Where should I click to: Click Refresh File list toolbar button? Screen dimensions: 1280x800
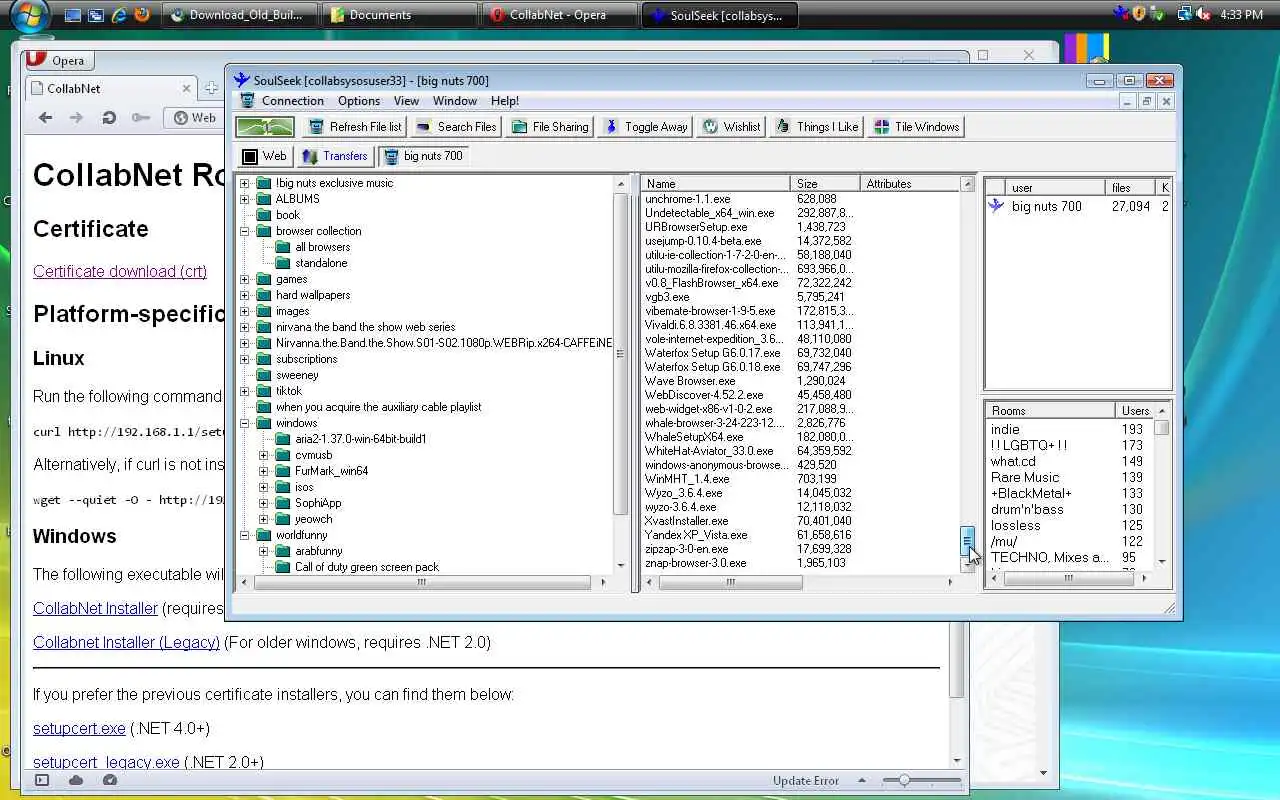click(x=355, y=127)
